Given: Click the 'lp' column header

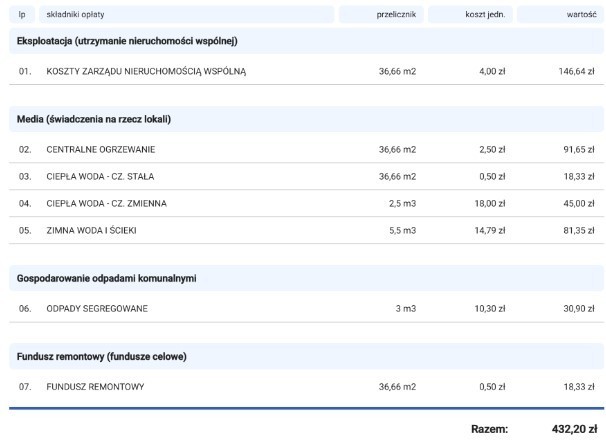Looking at the screenshot, I should (x=24, y=15).
